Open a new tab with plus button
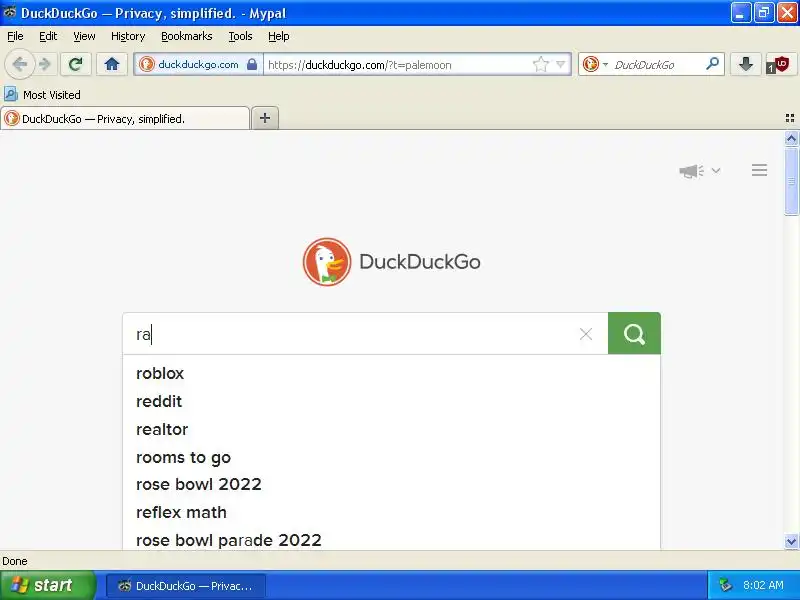 tap(265, 118)
